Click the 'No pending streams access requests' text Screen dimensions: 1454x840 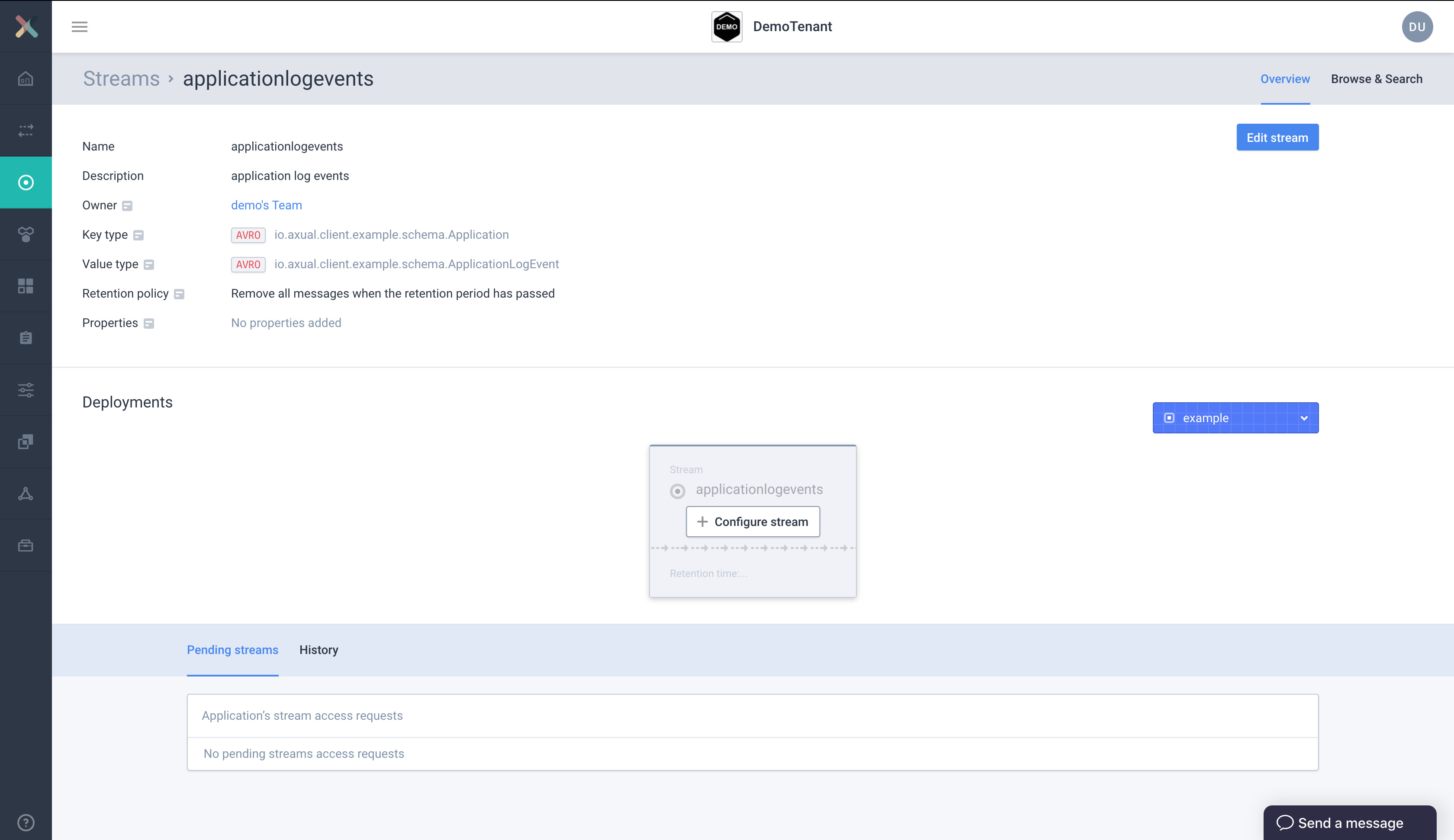tap(303, 753)
